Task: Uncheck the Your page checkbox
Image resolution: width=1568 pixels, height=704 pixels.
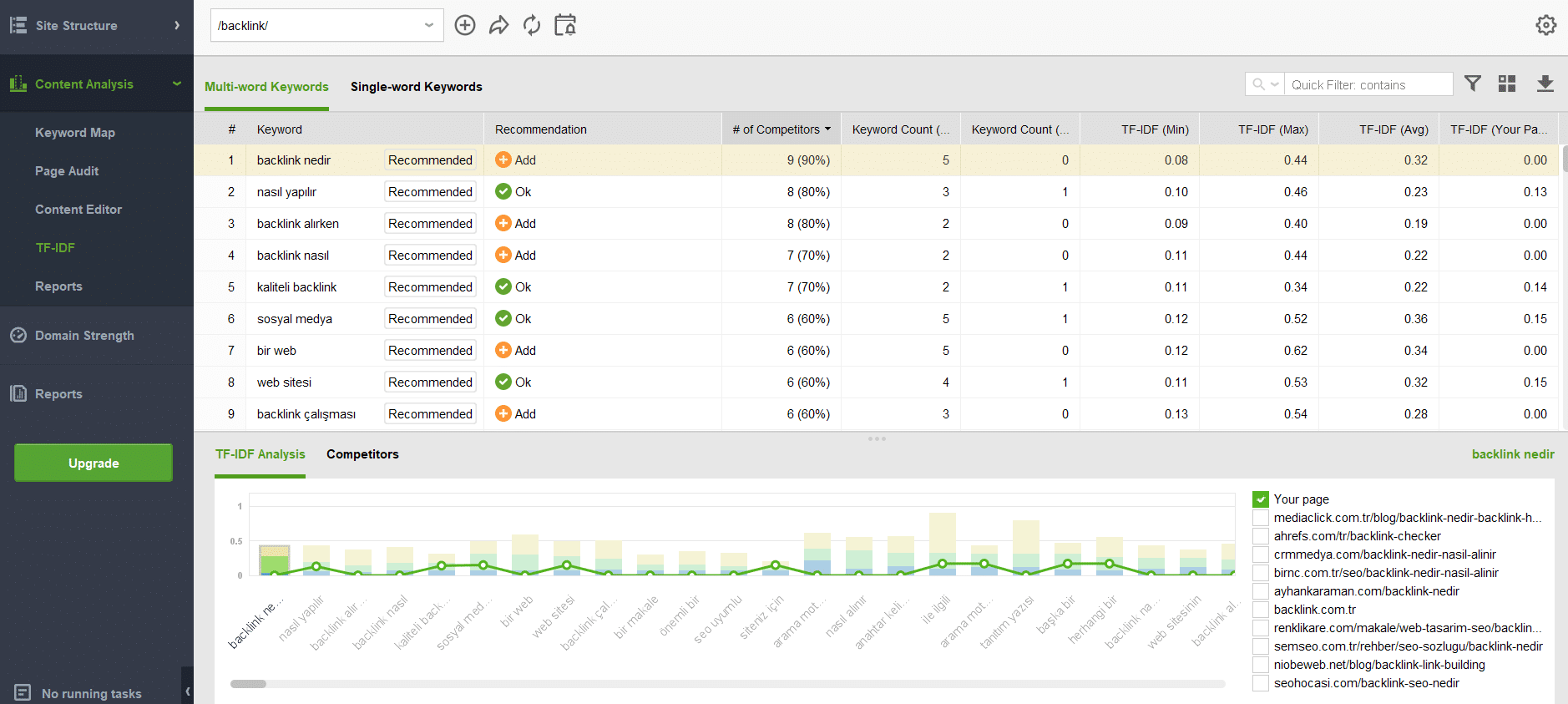Action: [x=1261, y=499]
